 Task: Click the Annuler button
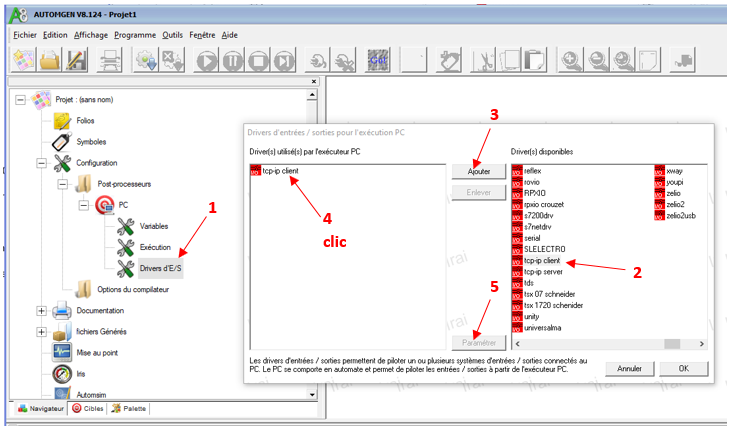629,368
